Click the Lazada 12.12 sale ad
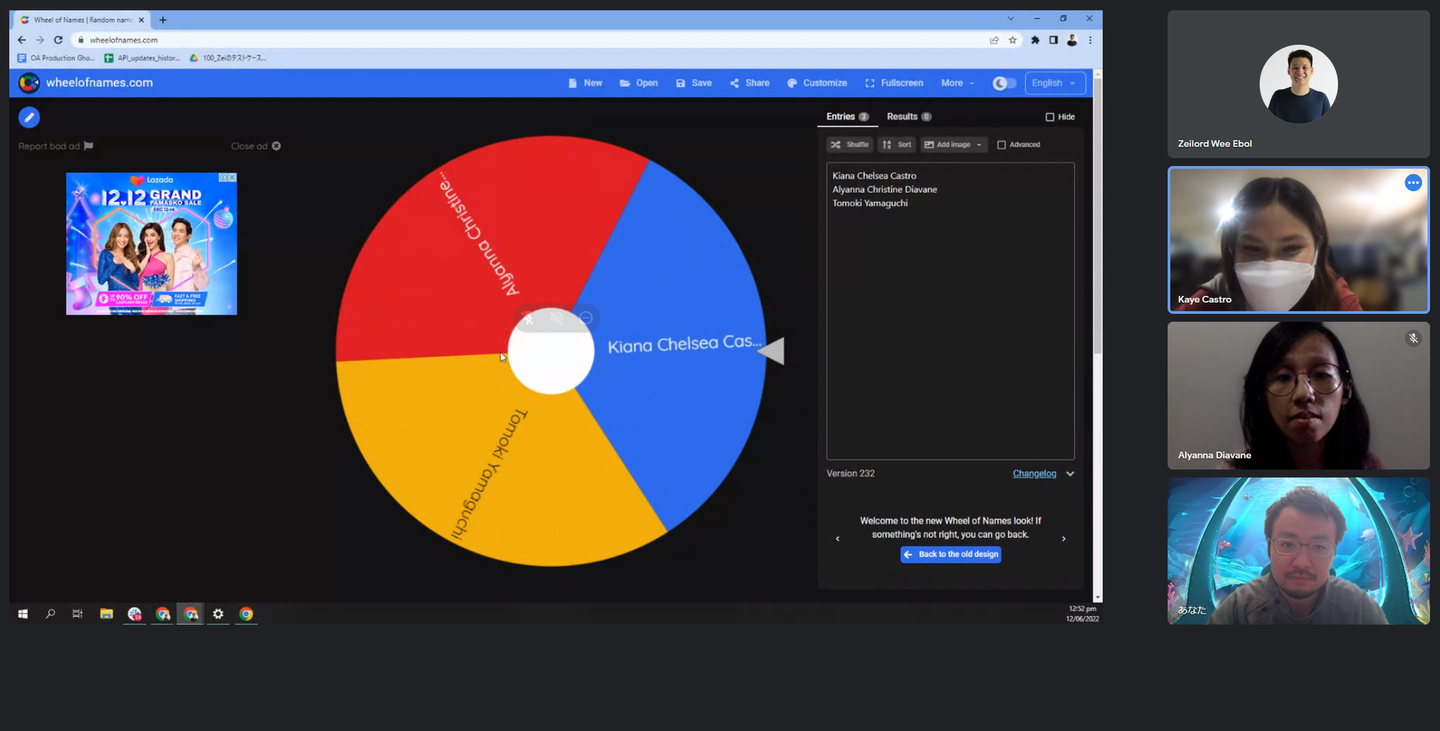The height and width of the screenshot is (731, 1440). (151, 244)
